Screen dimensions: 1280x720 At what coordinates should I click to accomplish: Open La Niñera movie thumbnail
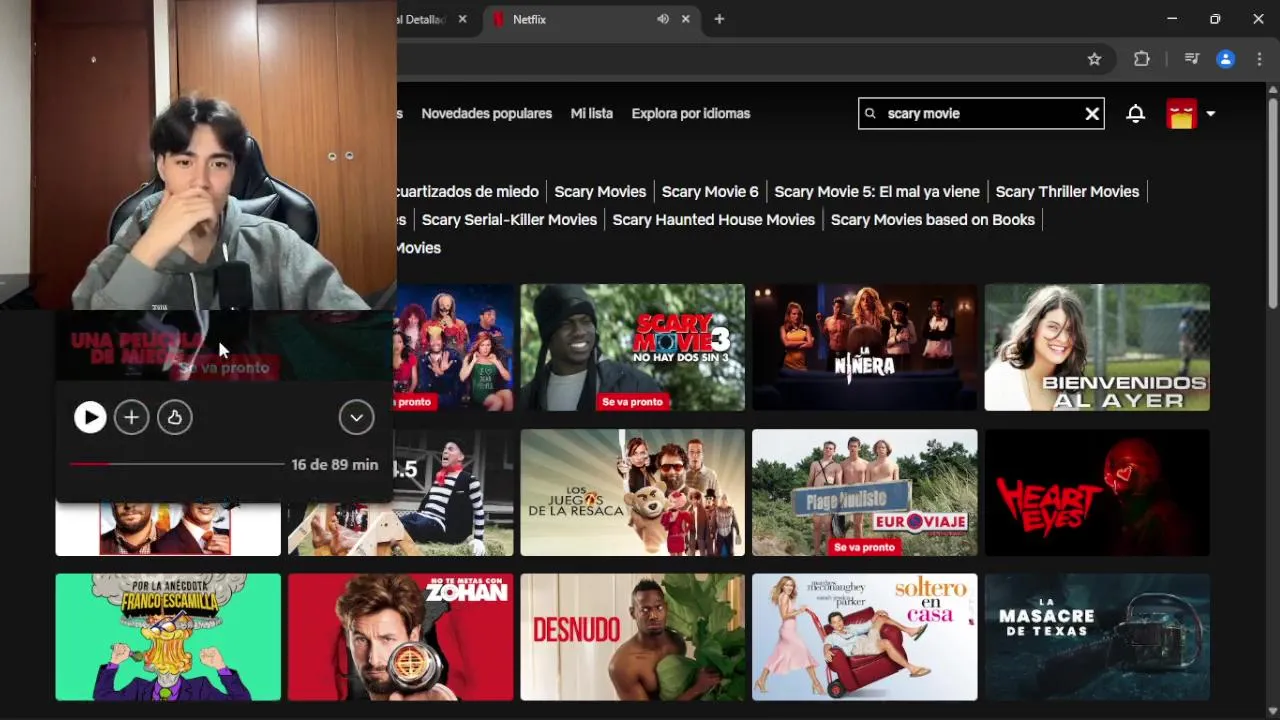[x=864, y=347]
